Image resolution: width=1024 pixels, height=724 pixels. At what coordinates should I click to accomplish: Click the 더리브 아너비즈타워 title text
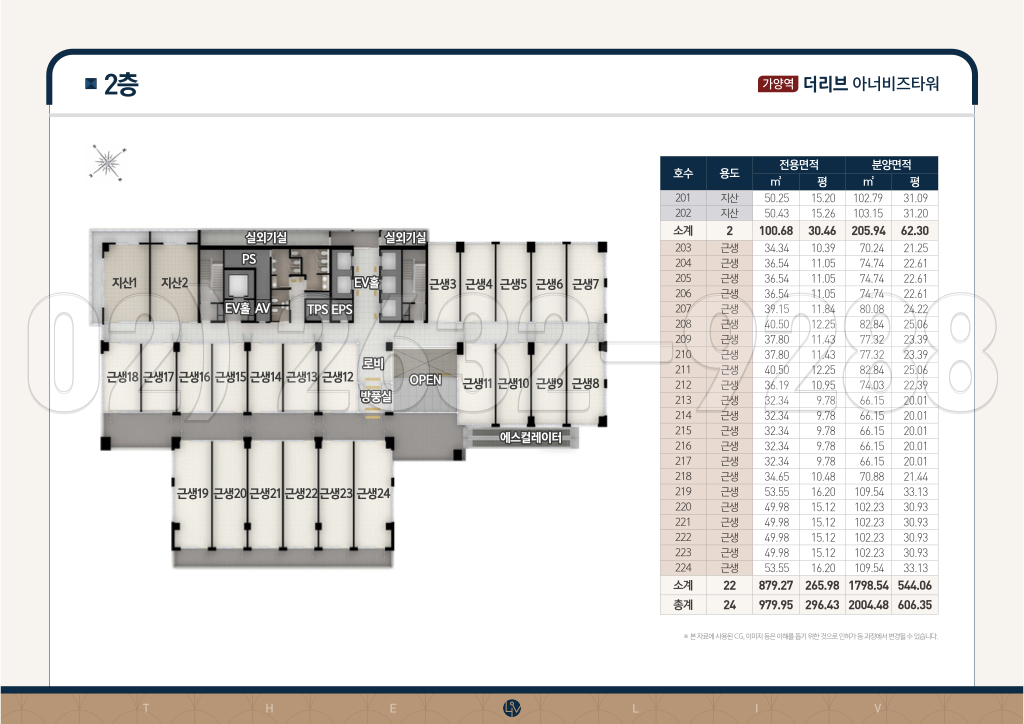[x=871, y=84]
